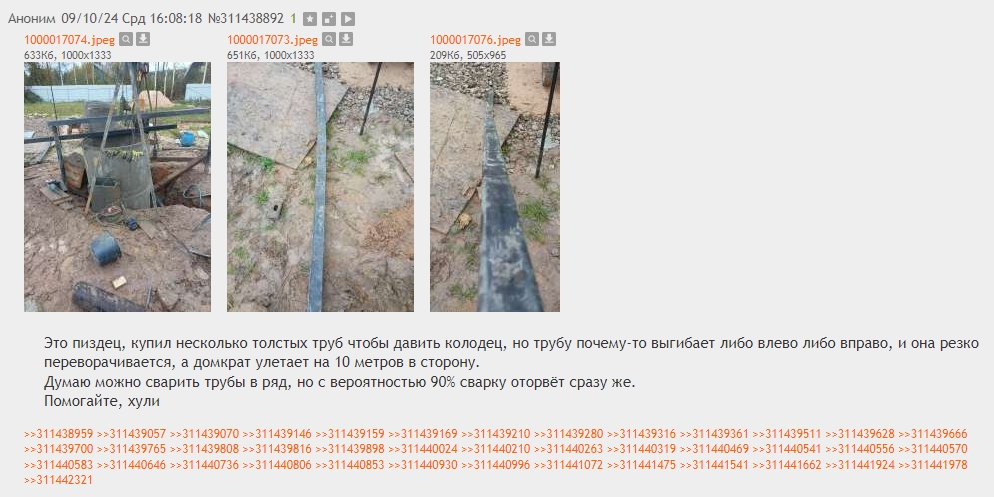Go to reply >>311438959

pyautogui.click(x=58, y=434)
